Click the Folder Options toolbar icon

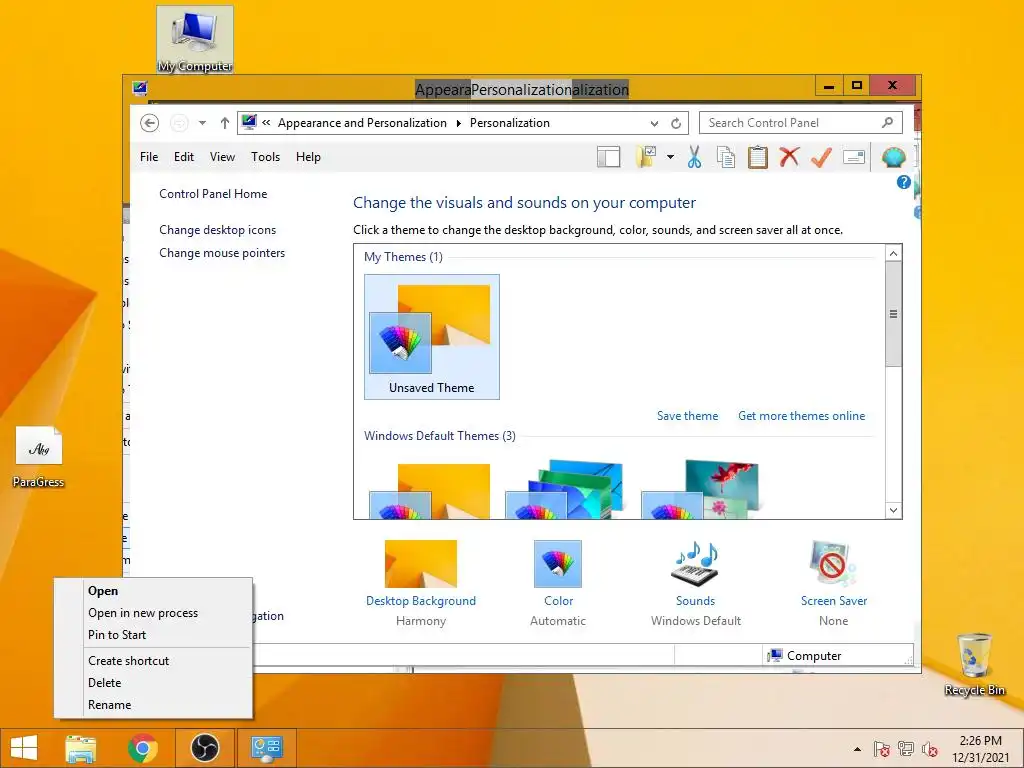(646, 157)
